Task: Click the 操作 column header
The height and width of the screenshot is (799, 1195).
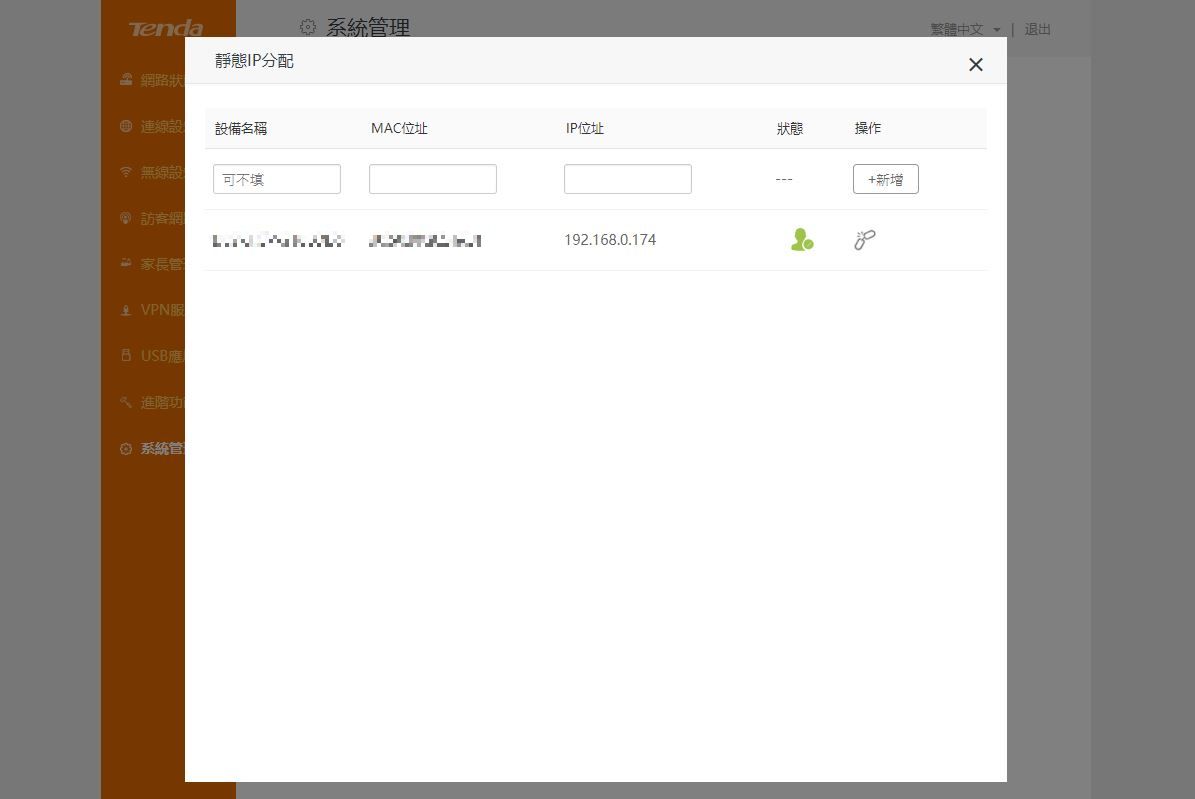Action: pos(867,129)
